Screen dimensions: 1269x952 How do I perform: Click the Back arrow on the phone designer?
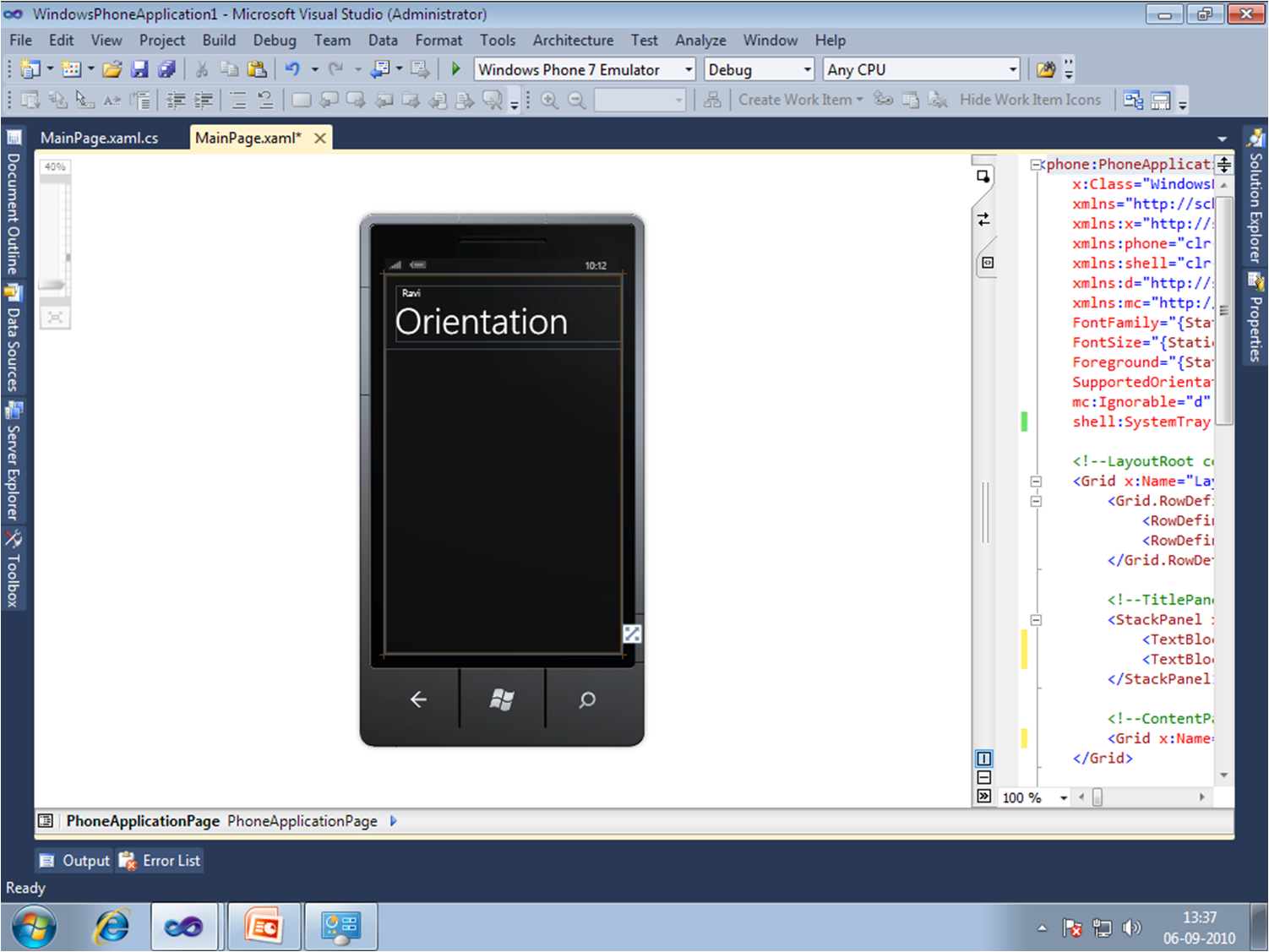click(x=417, y=699)
